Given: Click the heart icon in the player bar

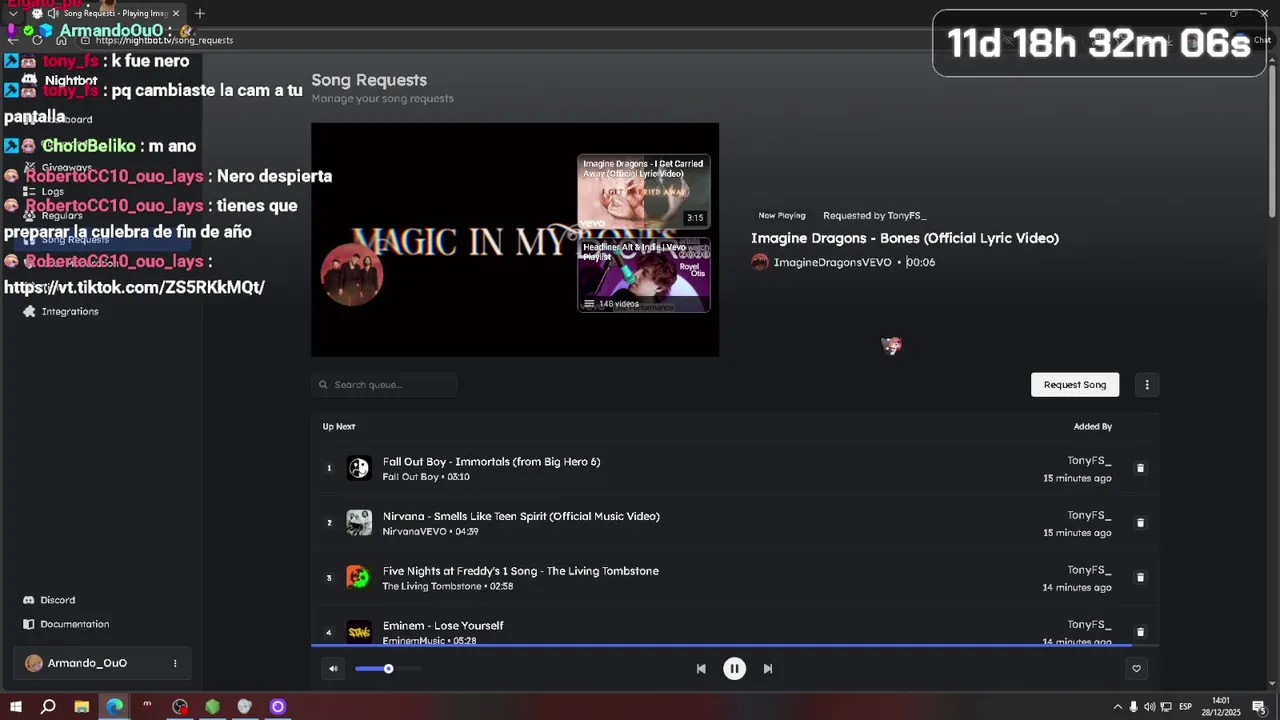Looking at the screenshot, I should (1136, 669).
